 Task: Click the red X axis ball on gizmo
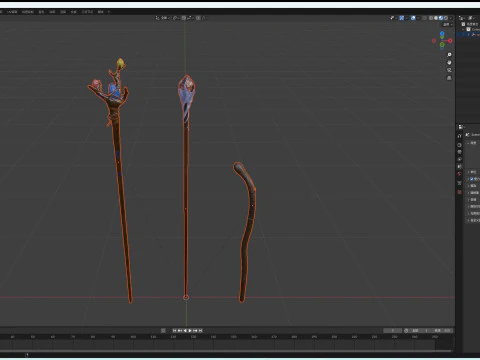pos(450,41)
